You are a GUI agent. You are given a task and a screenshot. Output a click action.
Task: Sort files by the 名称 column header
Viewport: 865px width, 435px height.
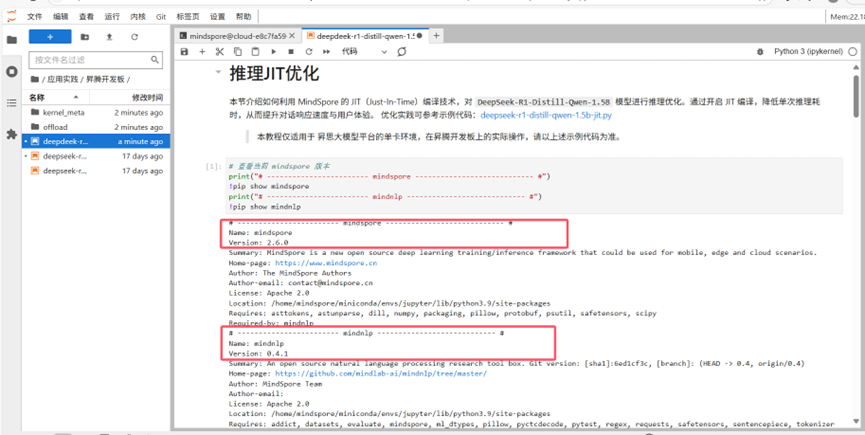pyautogui.click(x=37, y=97)
